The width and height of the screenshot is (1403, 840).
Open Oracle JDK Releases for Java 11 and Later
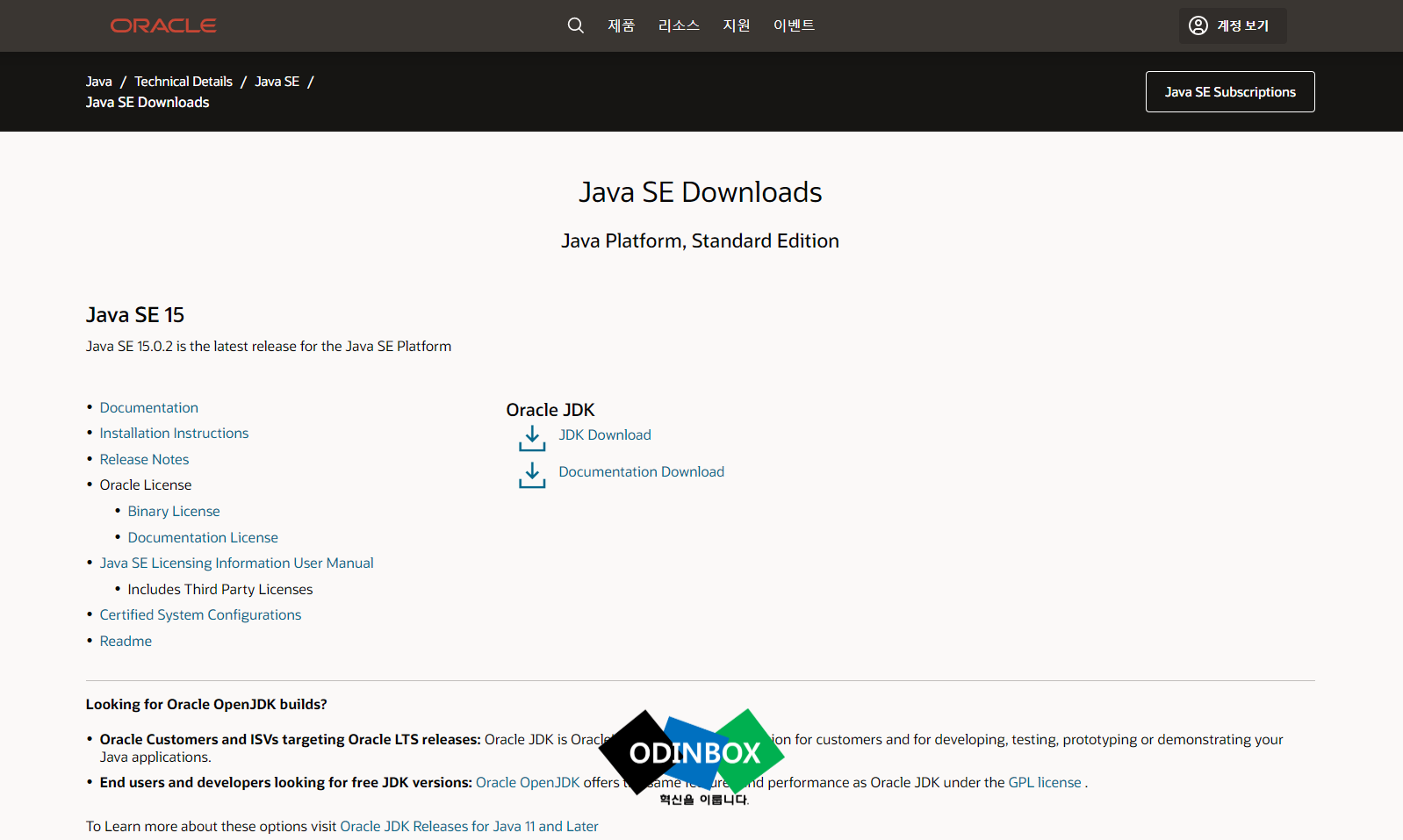click(469, 826)
